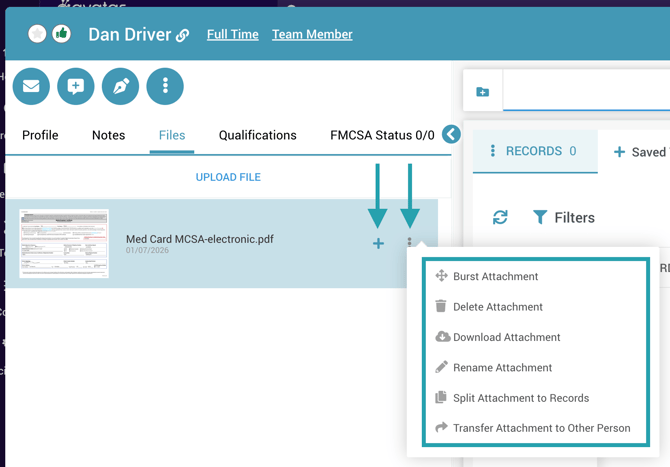Collapse the panel with the left chevron arrow
670x467 pixels.
point(451,134)
